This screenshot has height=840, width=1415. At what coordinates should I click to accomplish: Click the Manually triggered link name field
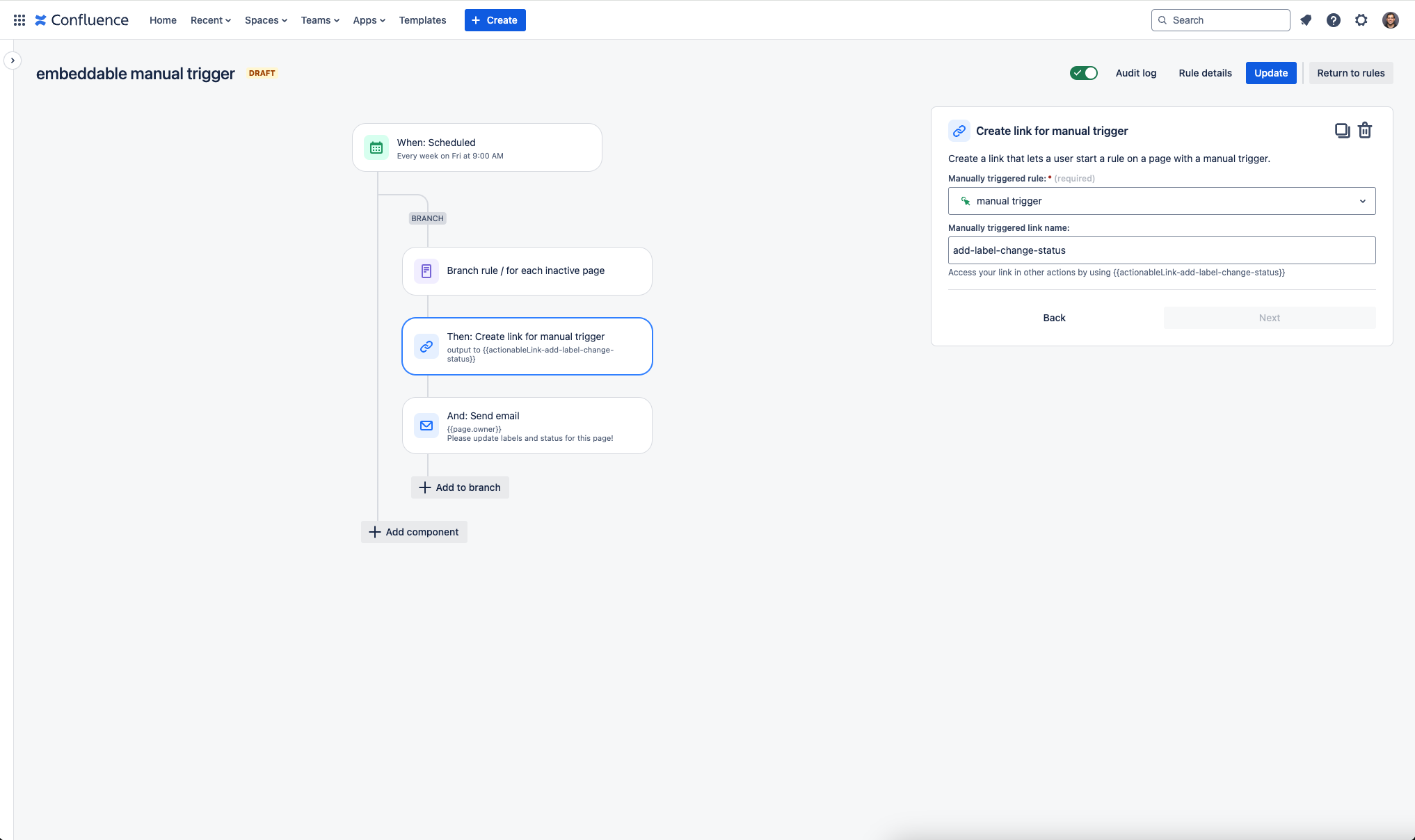[1162, 250]
